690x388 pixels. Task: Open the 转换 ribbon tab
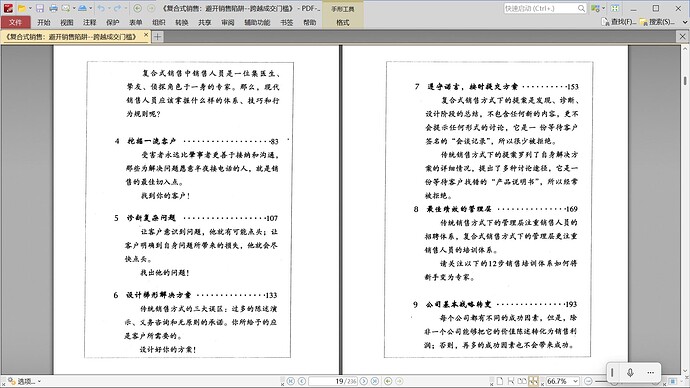(181, 22)
